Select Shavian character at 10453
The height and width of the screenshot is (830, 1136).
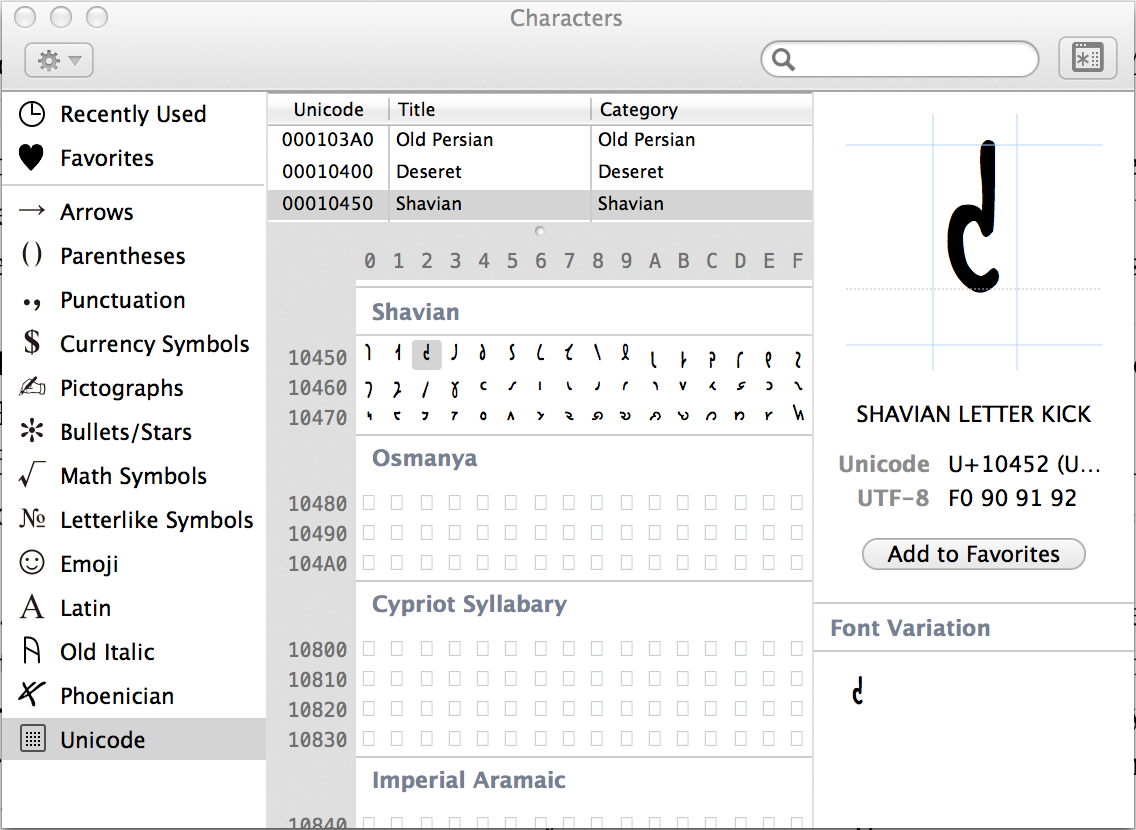(455, 353)
